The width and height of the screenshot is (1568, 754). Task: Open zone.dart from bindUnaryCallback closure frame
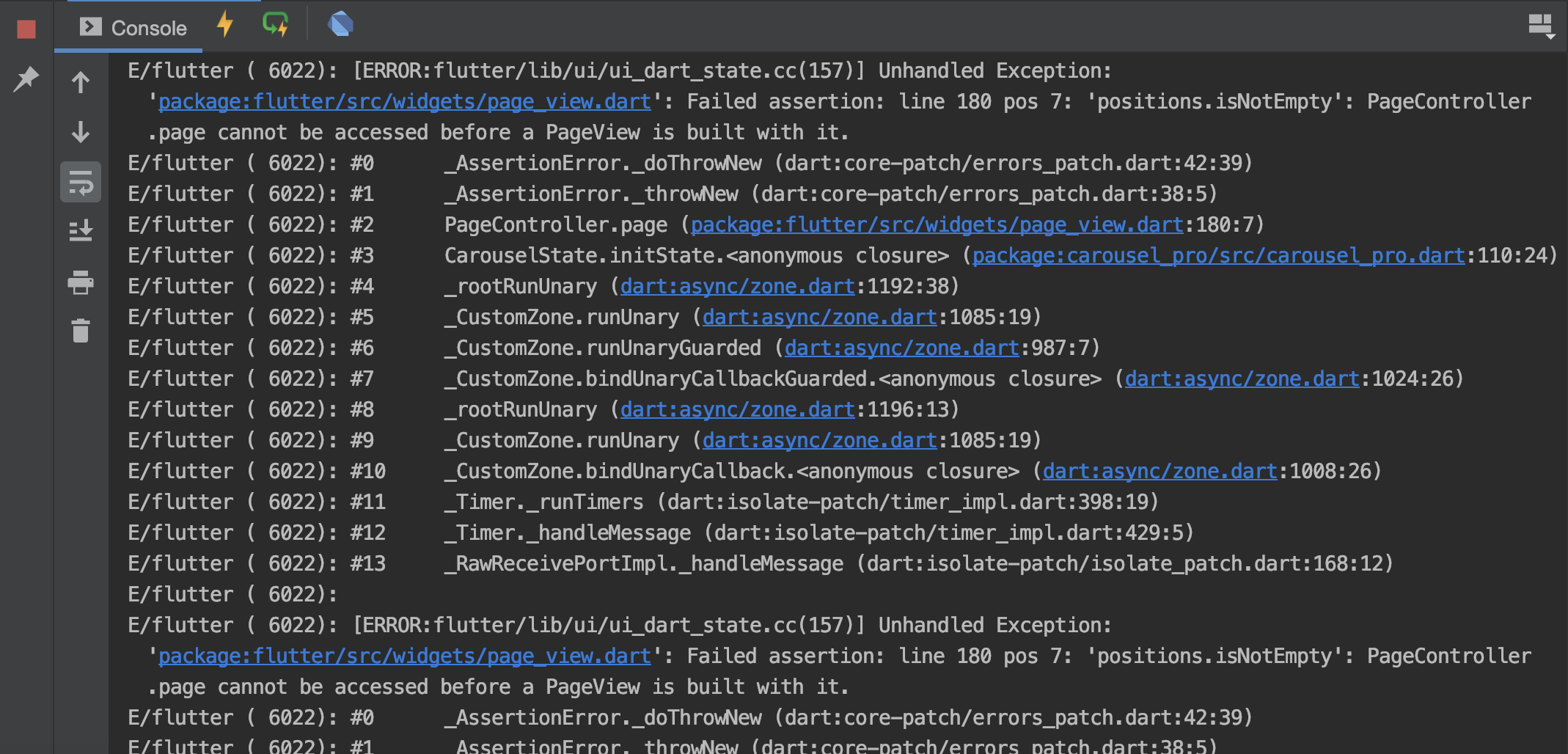(x=1159, y=471)
